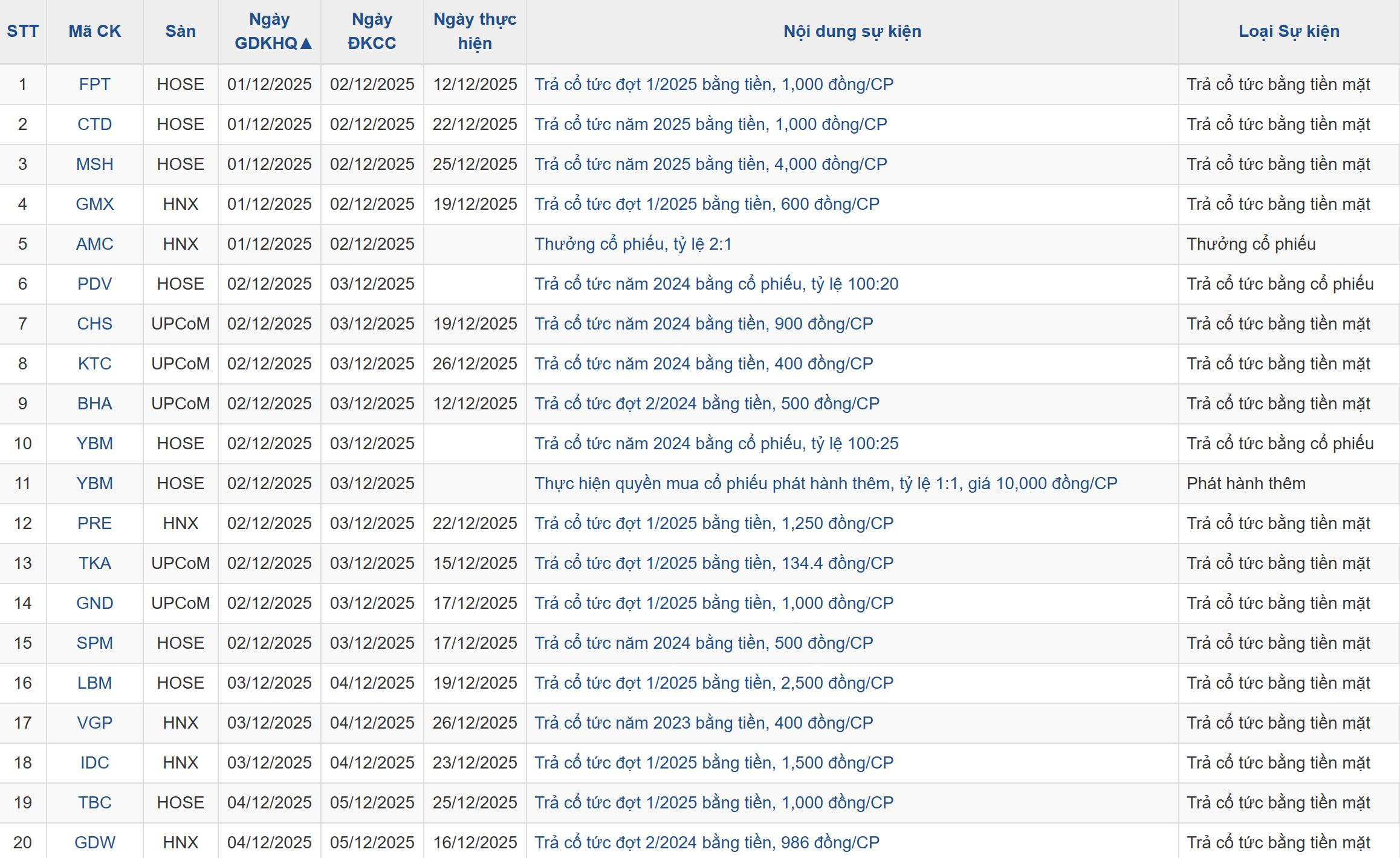Viewport: 1400px width, 858px height.
Task: Open CTD 1,000 đồng/CP dividend event
Action: tap(710, 124)
